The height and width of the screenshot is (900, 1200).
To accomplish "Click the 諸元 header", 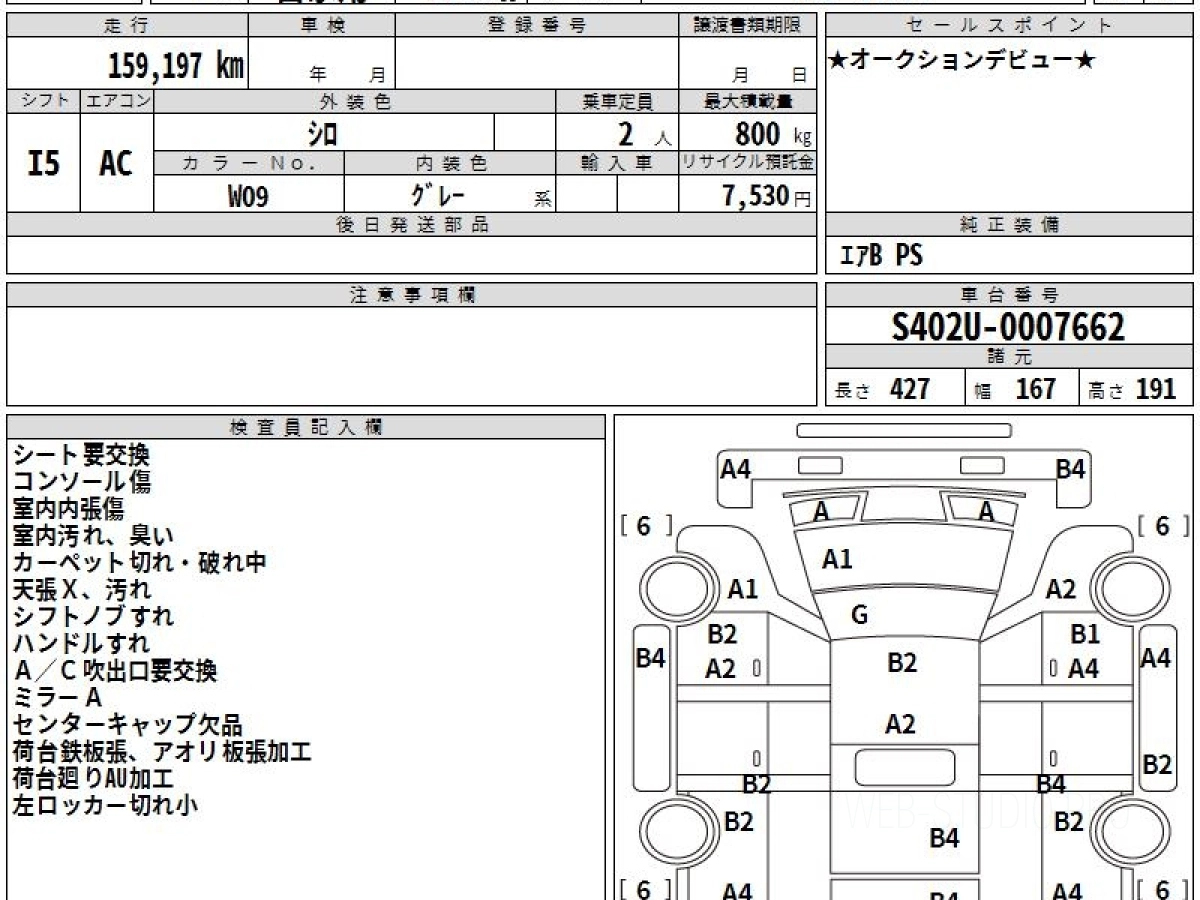I will (x=1009, y=357).
